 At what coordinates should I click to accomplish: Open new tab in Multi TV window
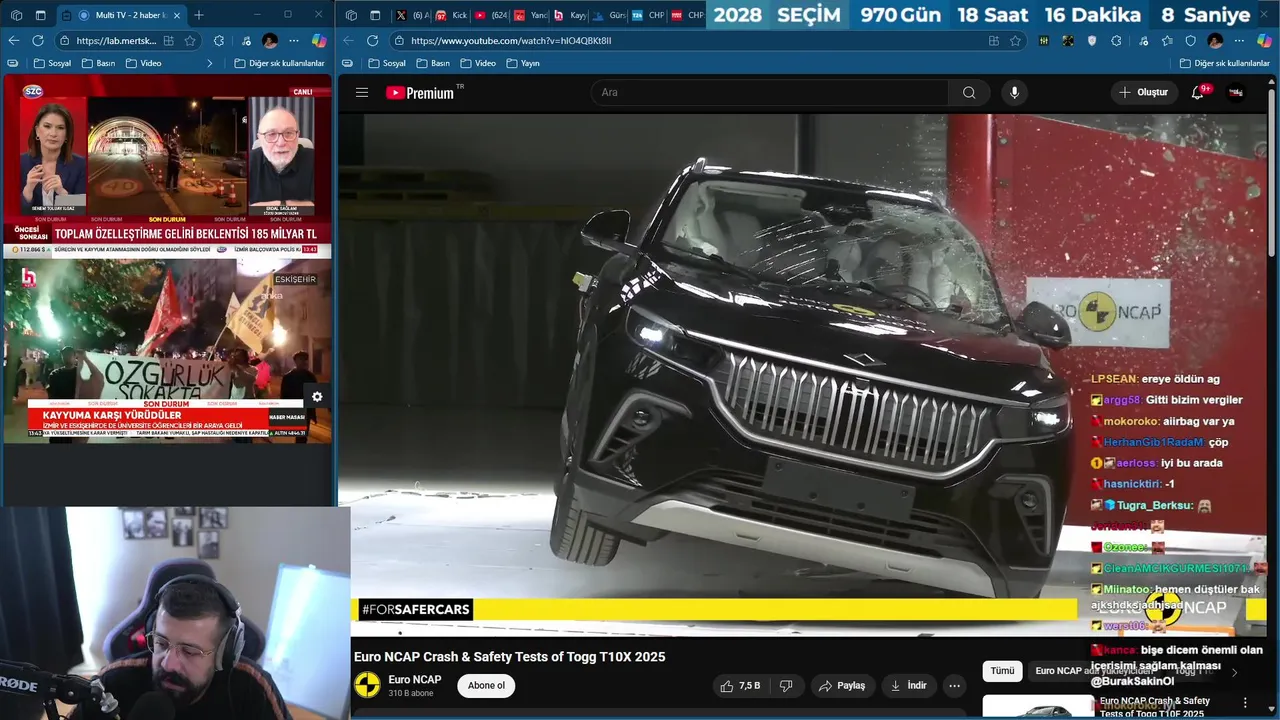pos(199,15)
